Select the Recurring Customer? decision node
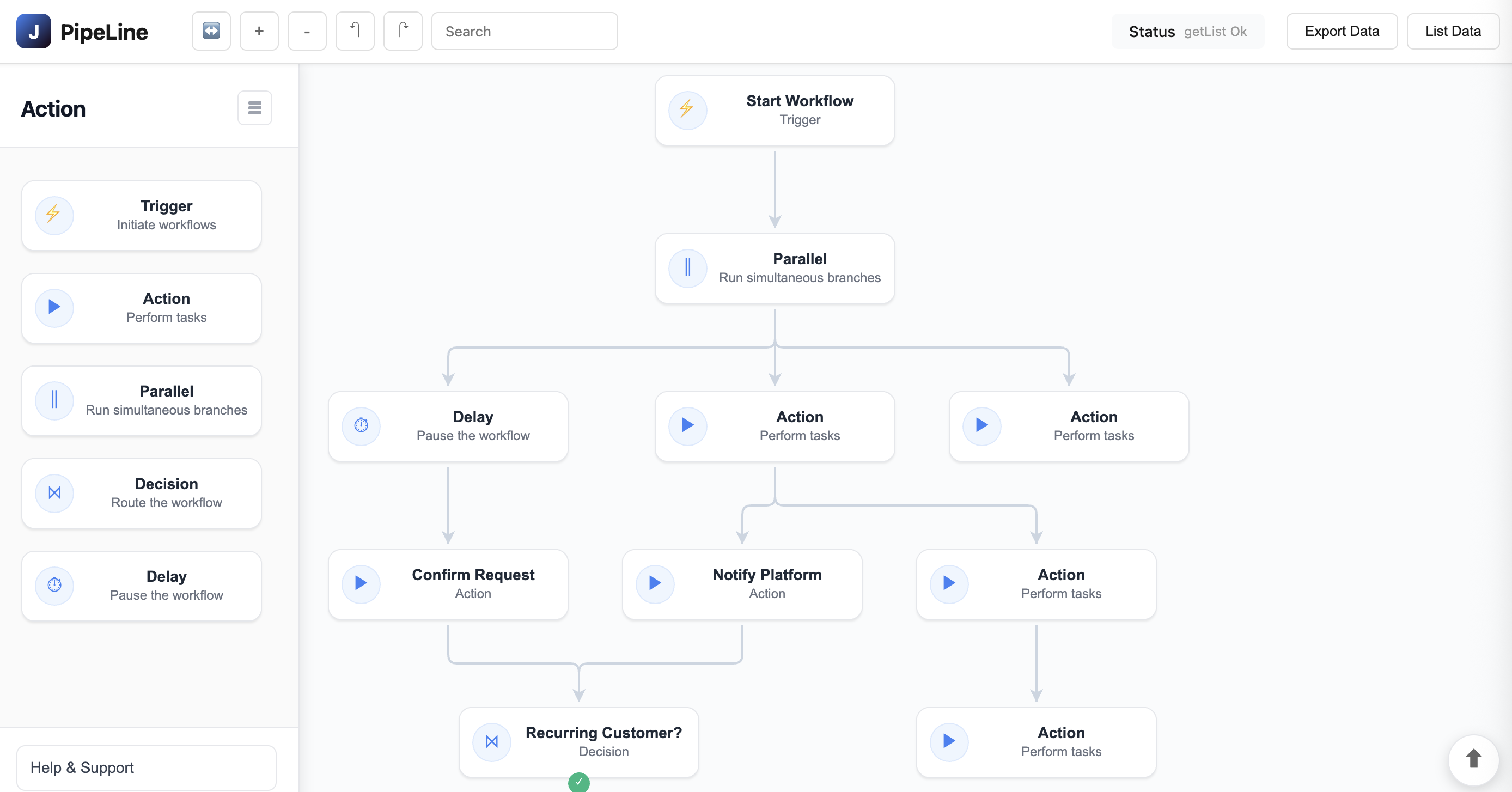 (579, 741)
